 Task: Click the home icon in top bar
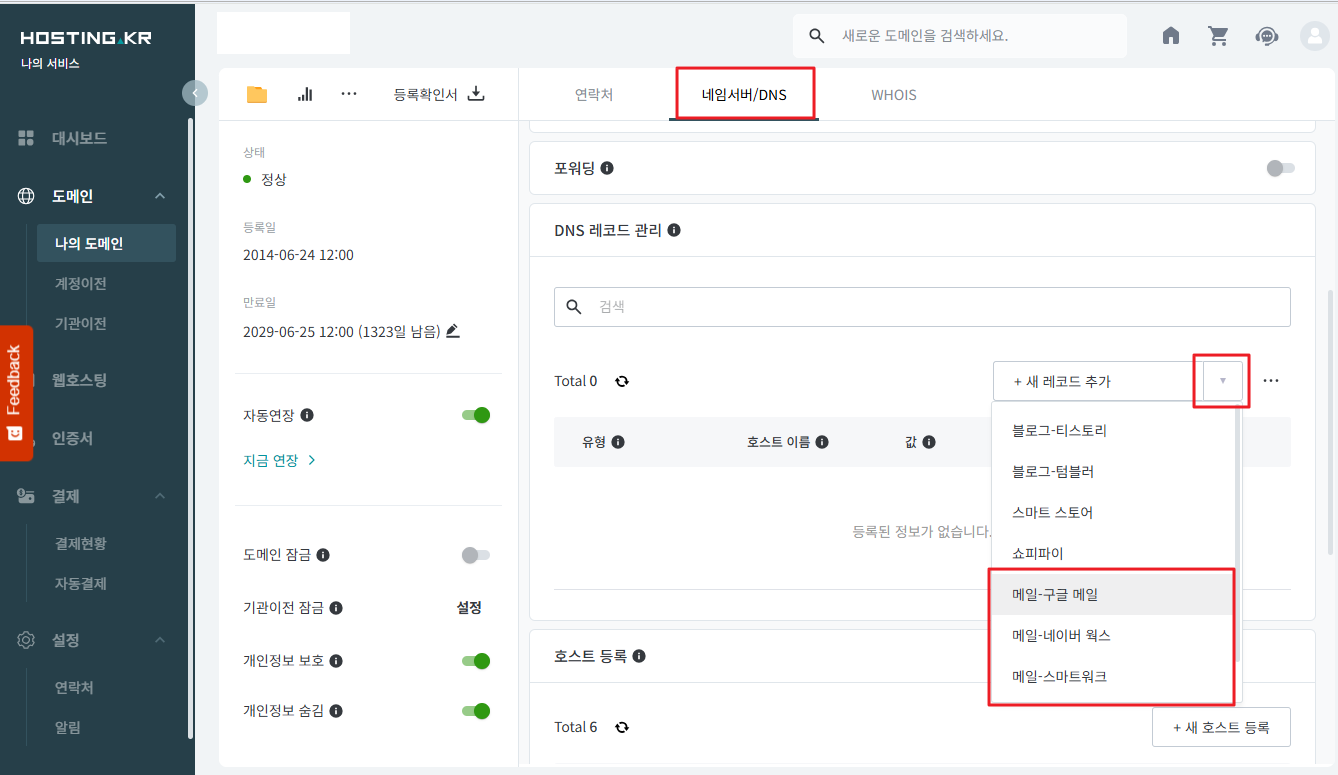coord(1171,36)
